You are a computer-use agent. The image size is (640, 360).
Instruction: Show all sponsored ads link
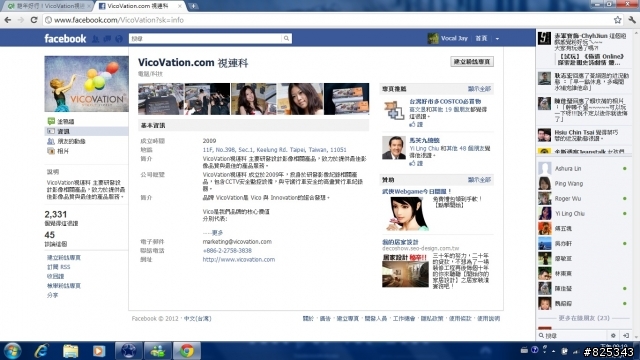479,180
